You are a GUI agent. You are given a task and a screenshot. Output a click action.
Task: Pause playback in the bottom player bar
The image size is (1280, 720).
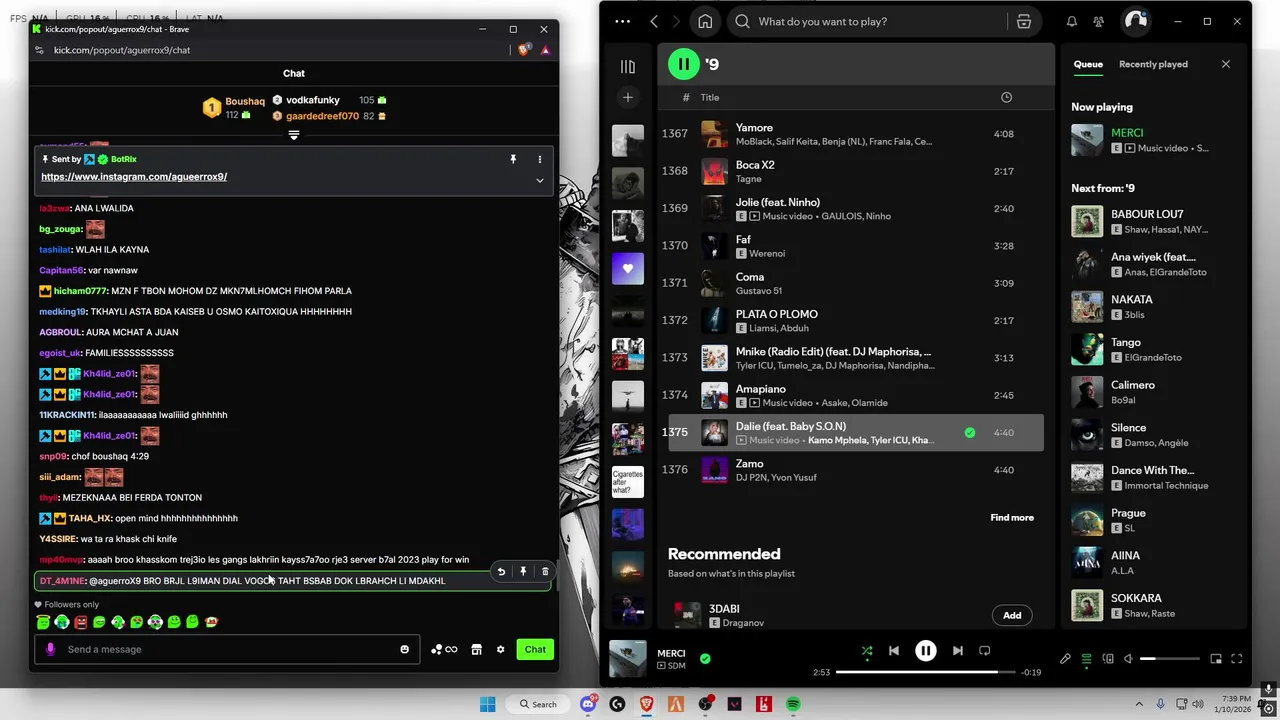[x=926, y=650]
